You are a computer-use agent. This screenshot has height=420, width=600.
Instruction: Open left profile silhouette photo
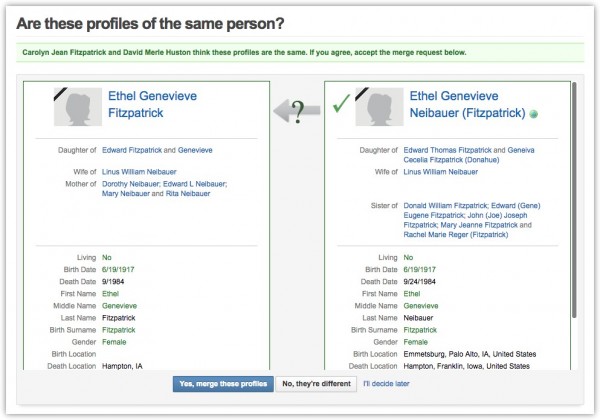[78, 107]
